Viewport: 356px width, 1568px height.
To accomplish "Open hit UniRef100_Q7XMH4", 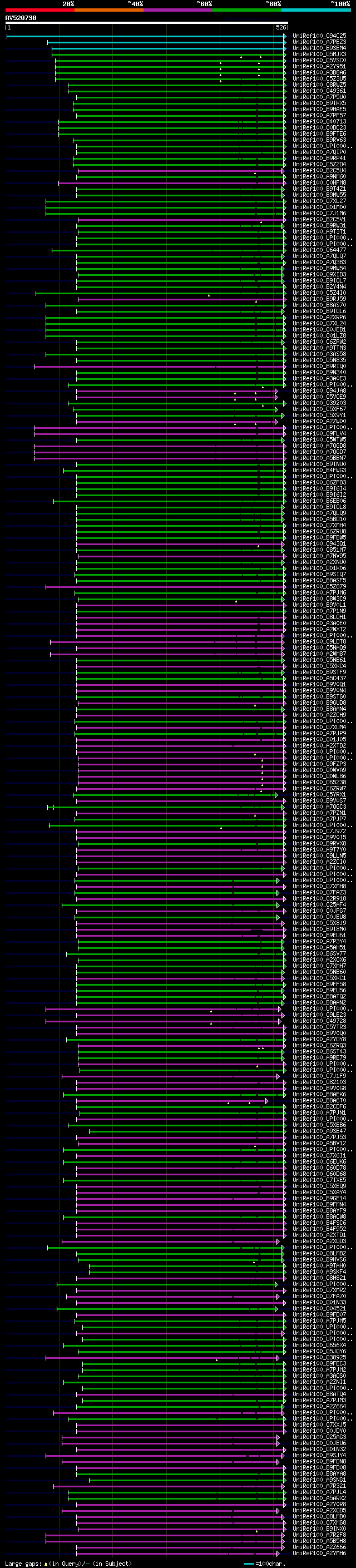I will (319, 525).
